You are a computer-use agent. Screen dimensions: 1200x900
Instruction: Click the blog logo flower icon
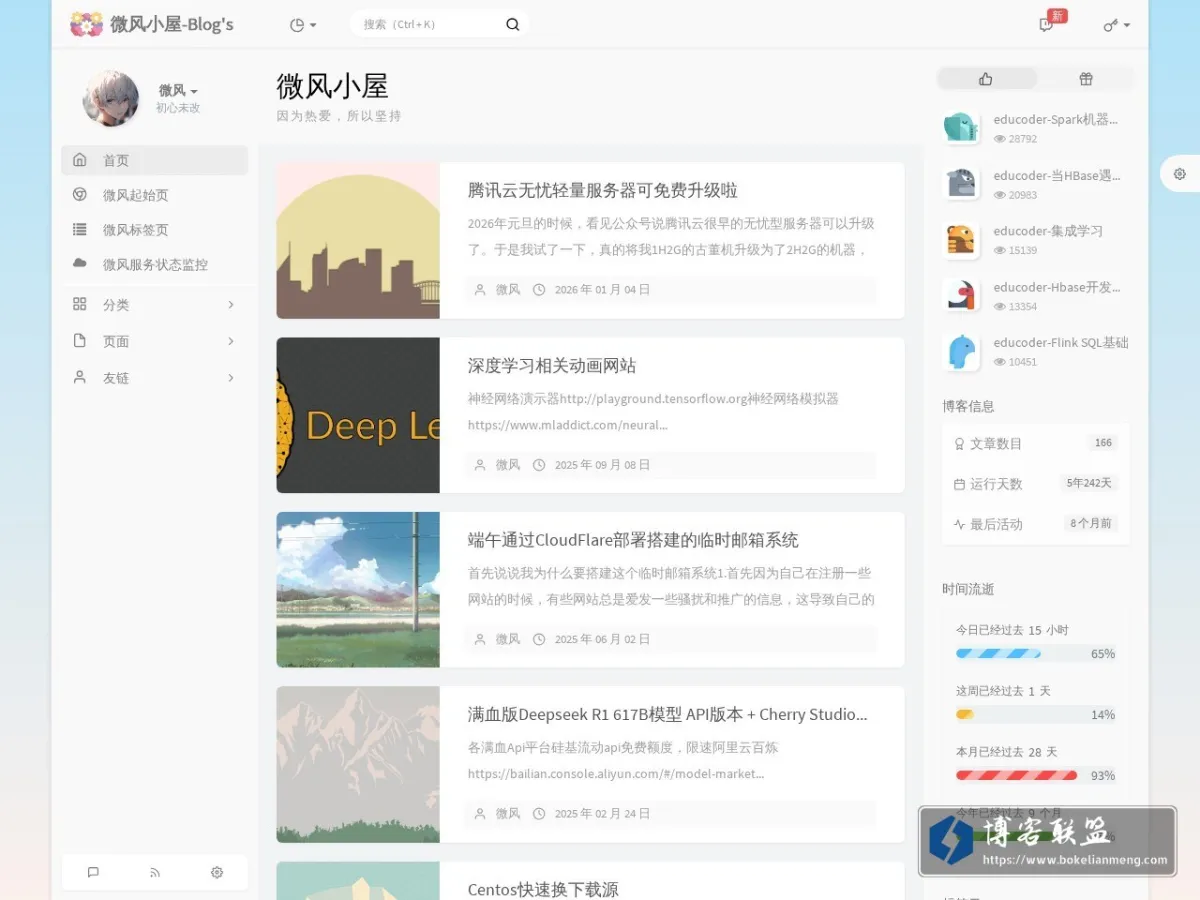(86, 24)
